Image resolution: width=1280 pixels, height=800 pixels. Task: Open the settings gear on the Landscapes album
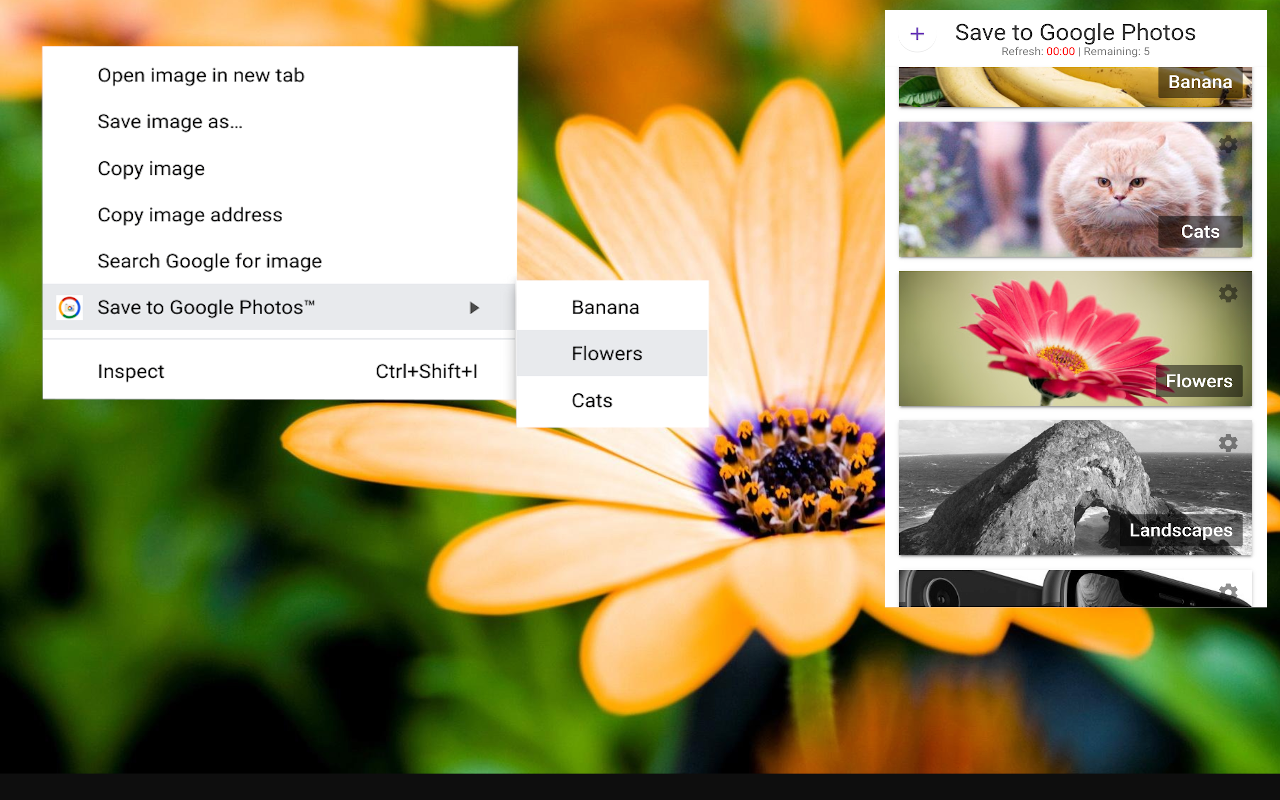tap(1227, 442)
